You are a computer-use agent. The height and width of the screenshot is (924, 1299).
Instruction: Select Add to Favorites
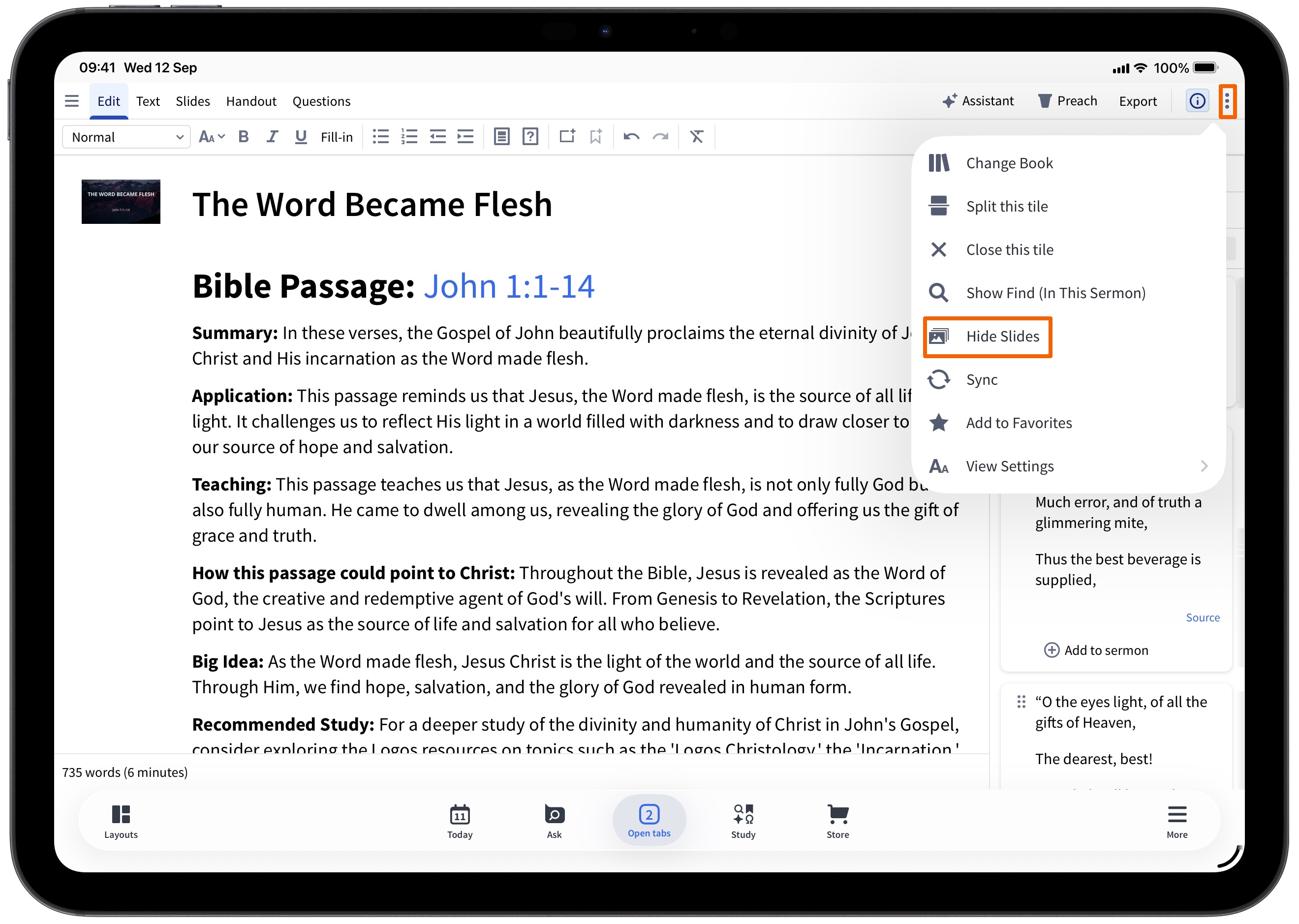coord(1068,423)
